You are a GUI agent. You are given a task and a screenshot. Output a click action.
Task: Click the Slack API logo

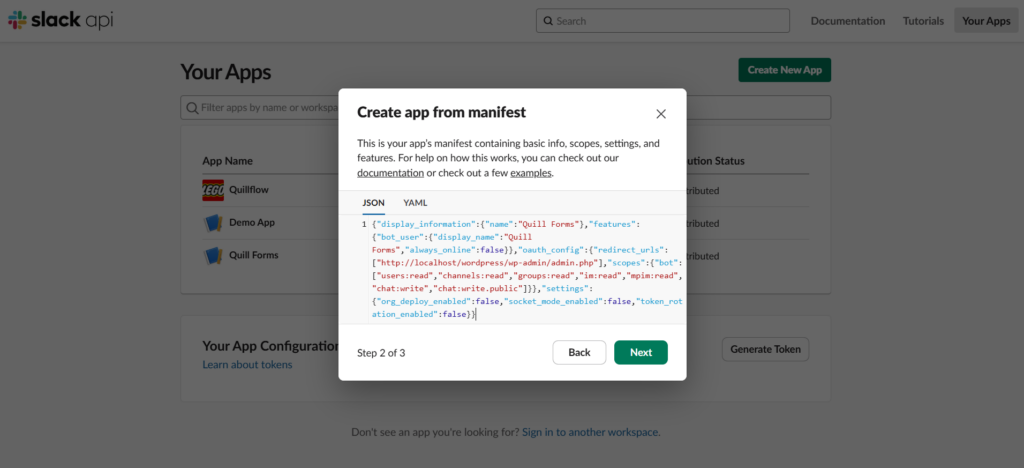pyautogui.click(x=60, y=20)
